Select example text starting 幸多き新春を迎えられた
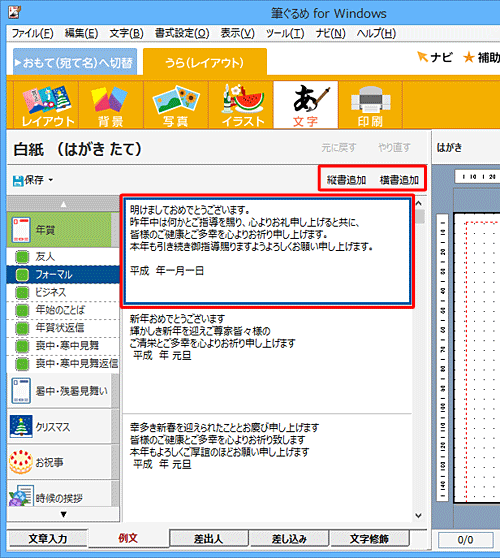 pos(267,467)
